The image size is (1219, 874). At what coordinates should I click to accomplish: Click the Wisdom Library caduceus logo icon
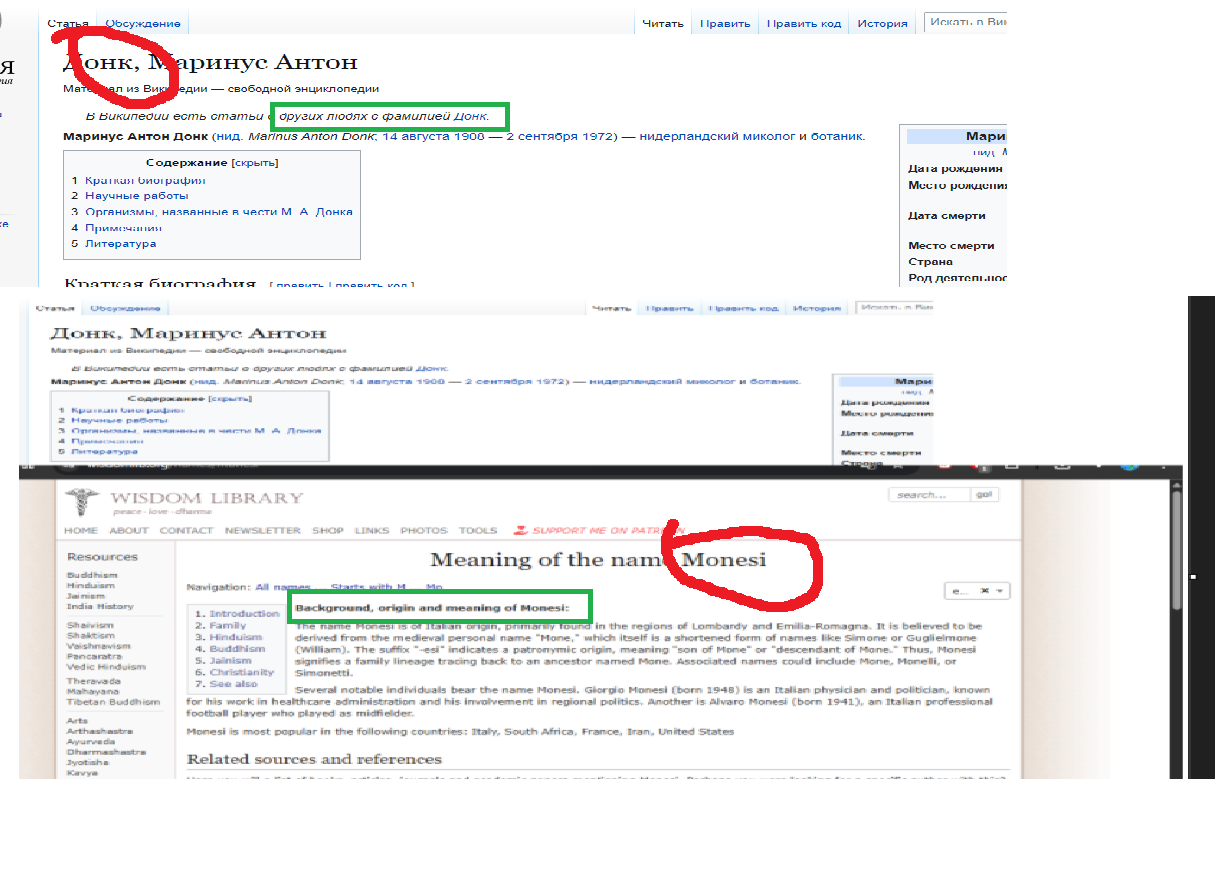(x=81, y=503)
